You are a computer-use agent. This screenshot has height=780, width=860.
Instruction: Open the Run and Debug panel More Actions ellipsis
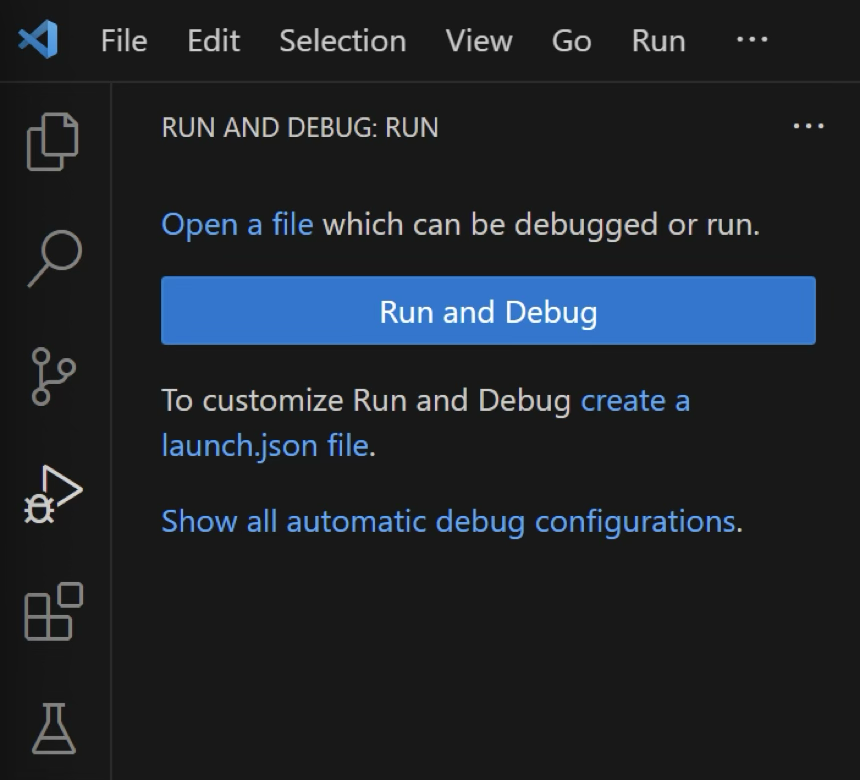(808, 126)
